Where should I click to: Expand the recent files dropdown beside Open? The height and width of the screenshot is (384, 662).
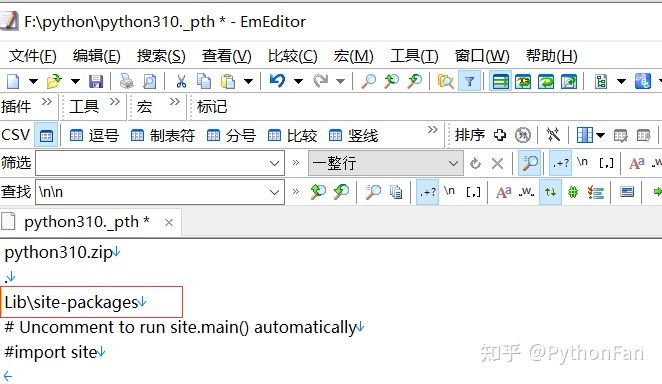click(x=76, y=81)
